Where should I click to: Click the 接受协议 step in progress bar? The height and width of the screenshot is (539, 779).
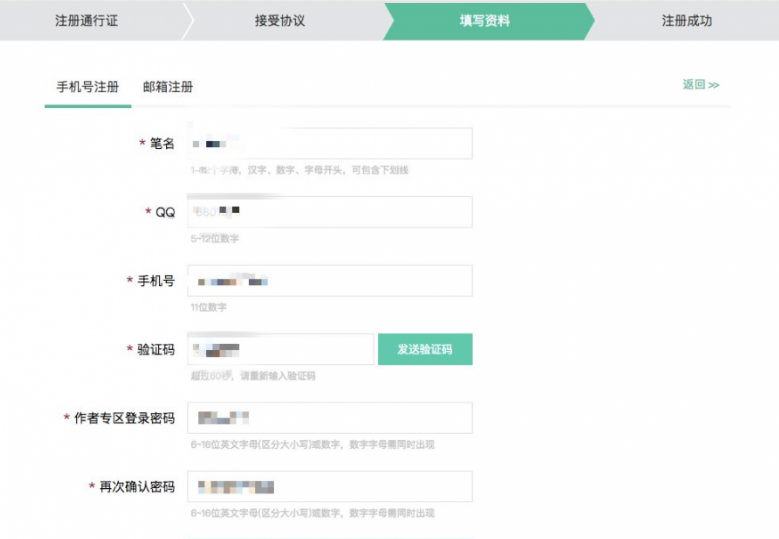click(280, 21)
